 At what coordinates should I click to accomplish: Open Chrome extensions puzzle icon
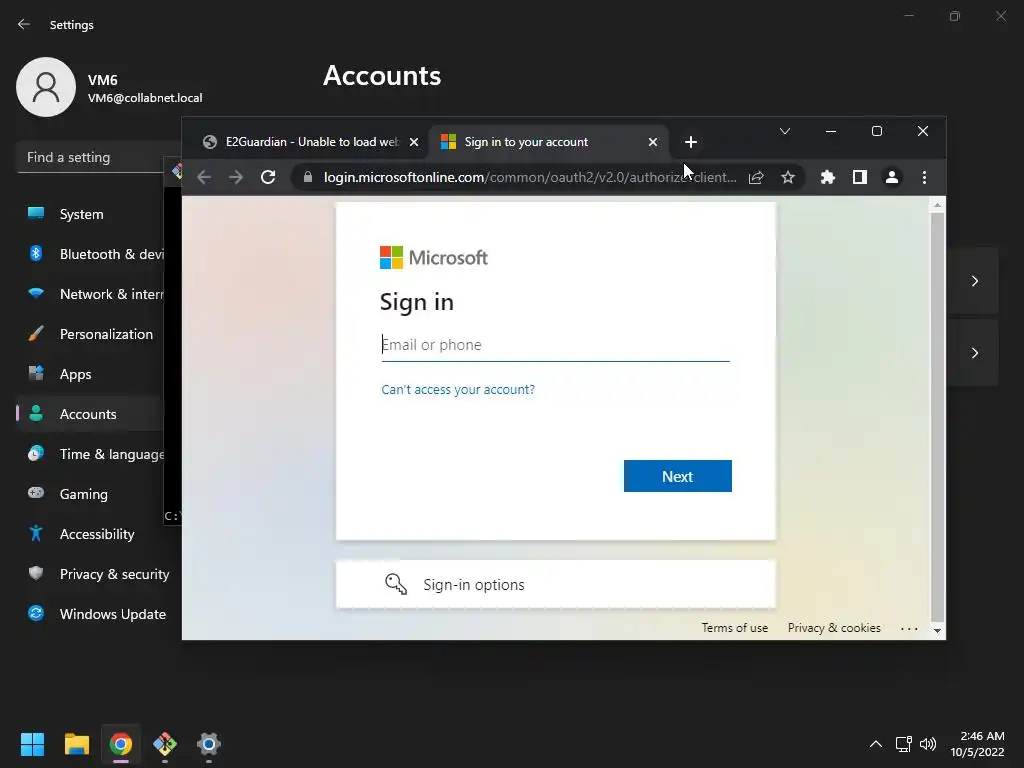point(827,177)
